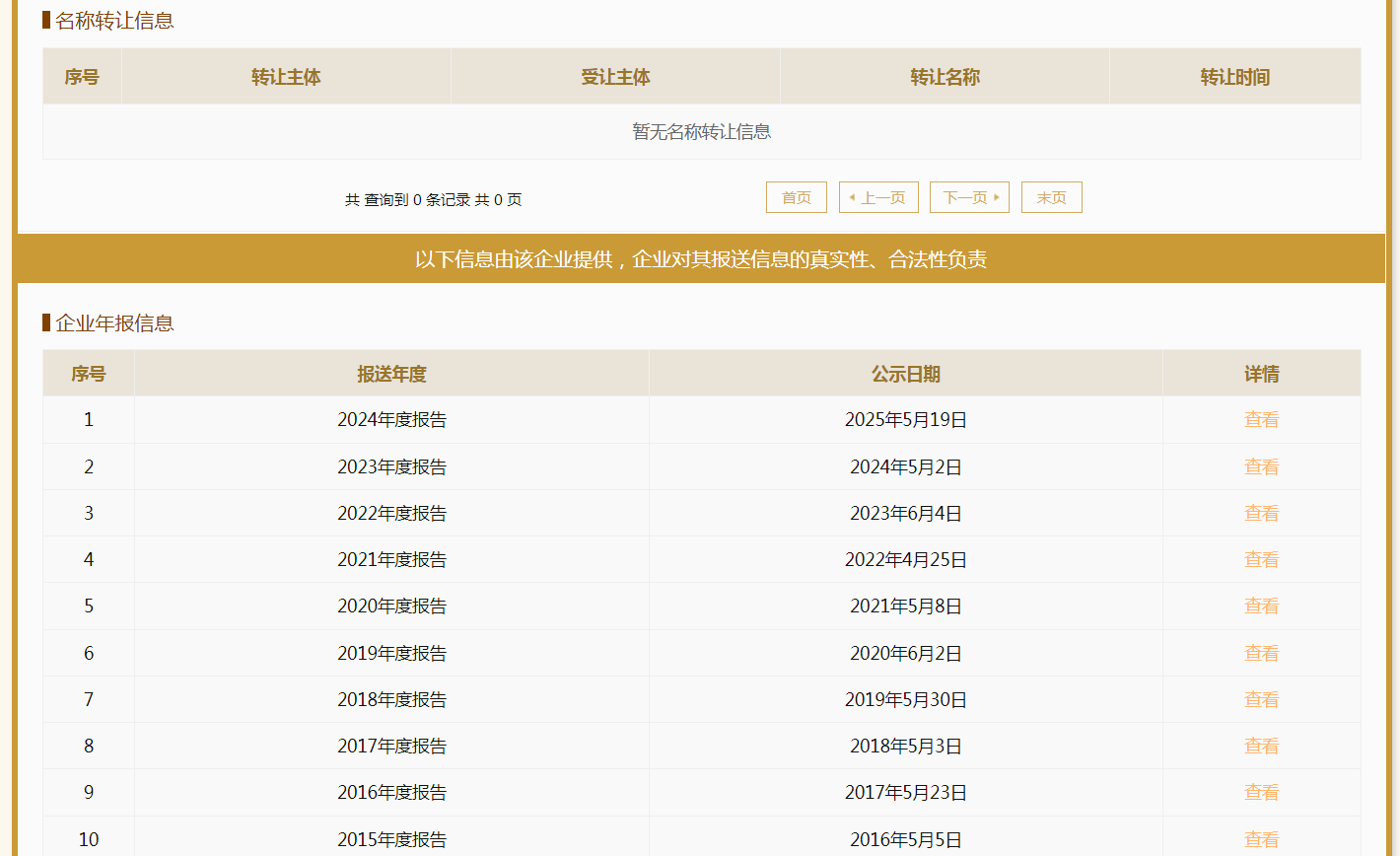
Task: Open 查看 for the 2022年度报告
Action: click(1261, 513)
